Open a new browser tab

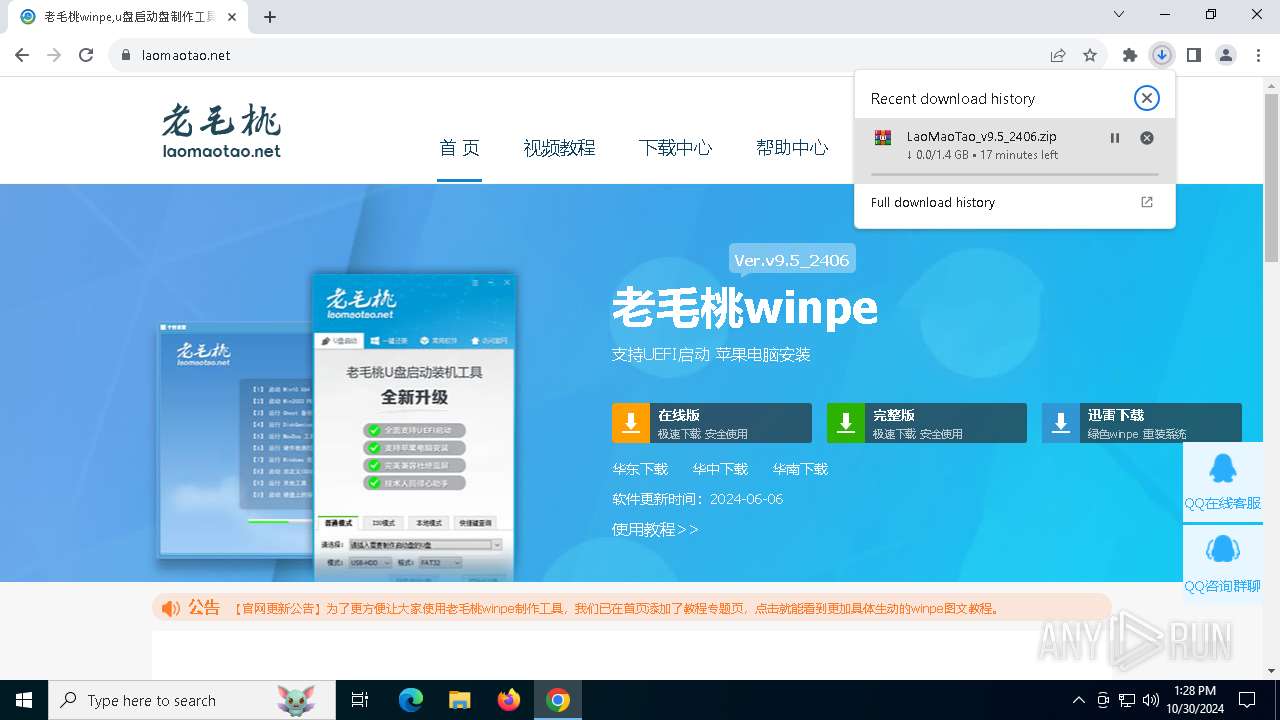pyautogui.click(x=270, y=16)
